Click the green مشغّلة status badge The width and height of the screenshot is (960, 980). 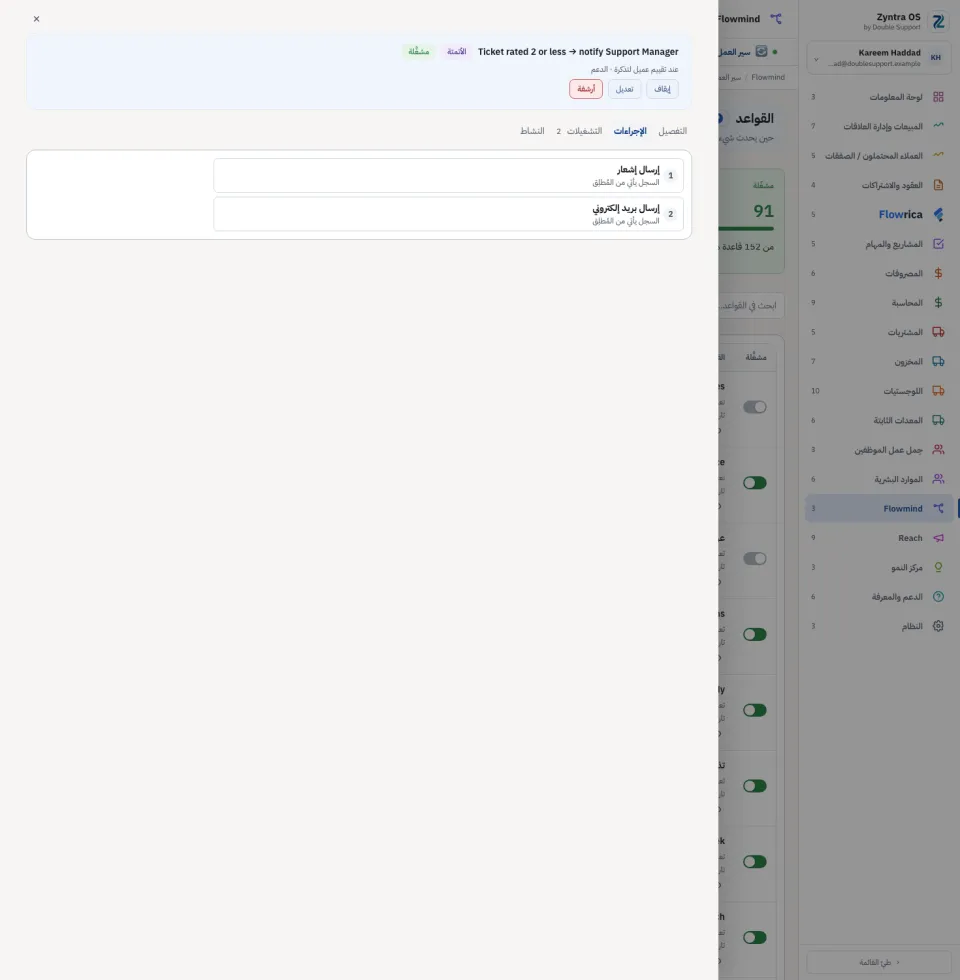pyautogui.click(x=419, y=51)
